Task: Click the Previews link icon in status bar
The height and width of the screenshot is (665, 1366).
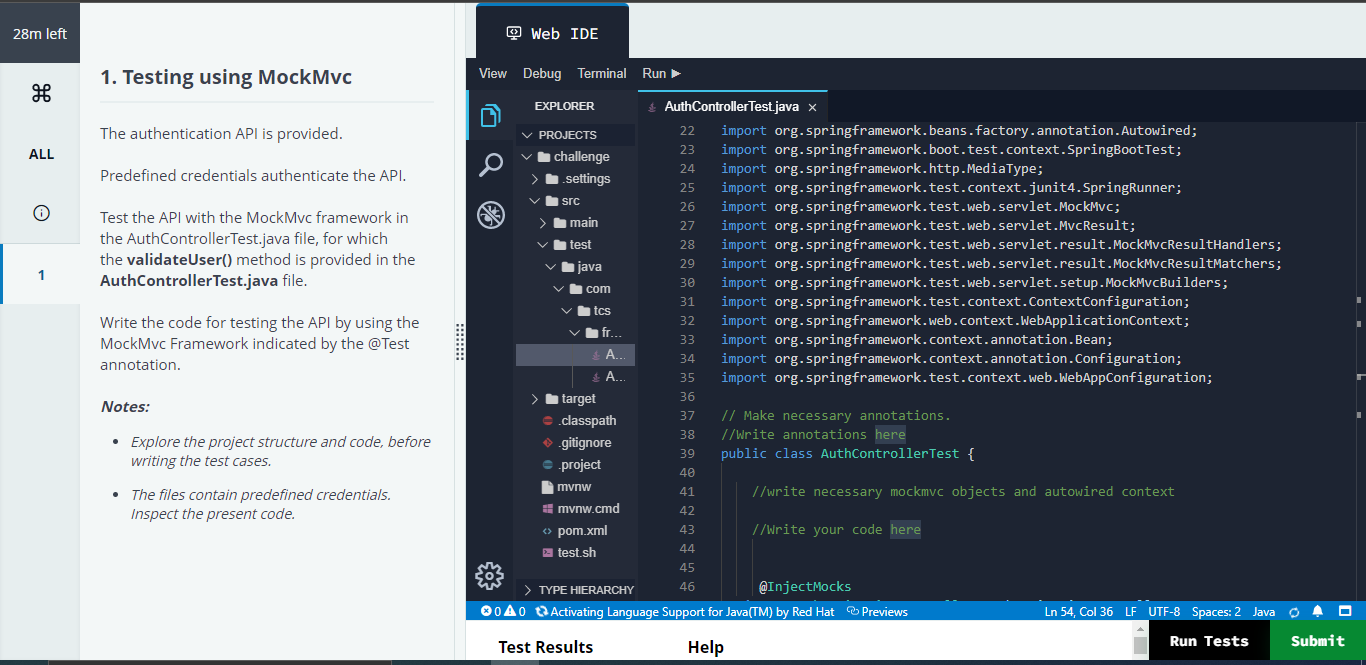Action: tap(853, 611)
